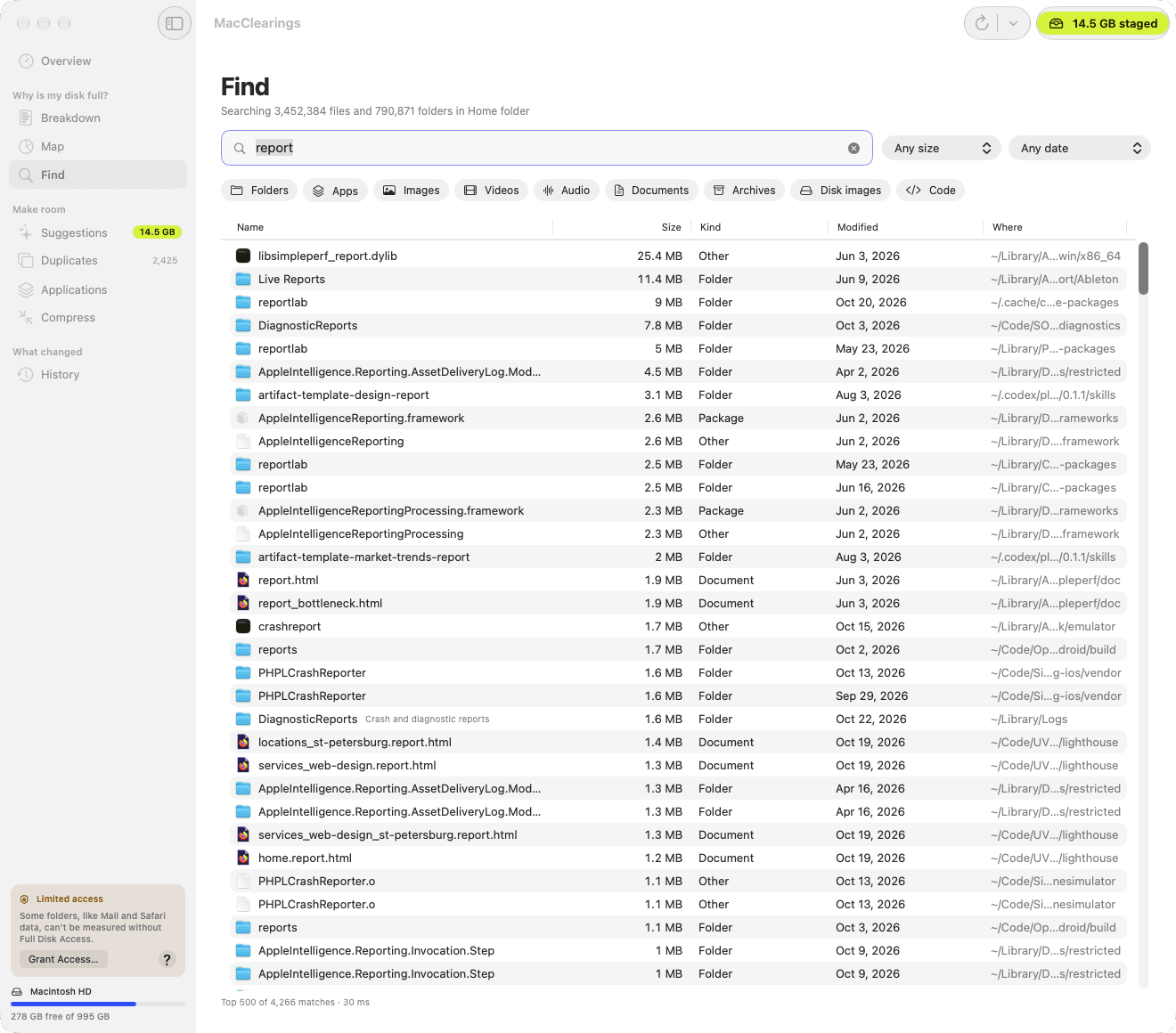Click the report.html document icon
Viewport: 1176px width, 1033px height.
243,581
